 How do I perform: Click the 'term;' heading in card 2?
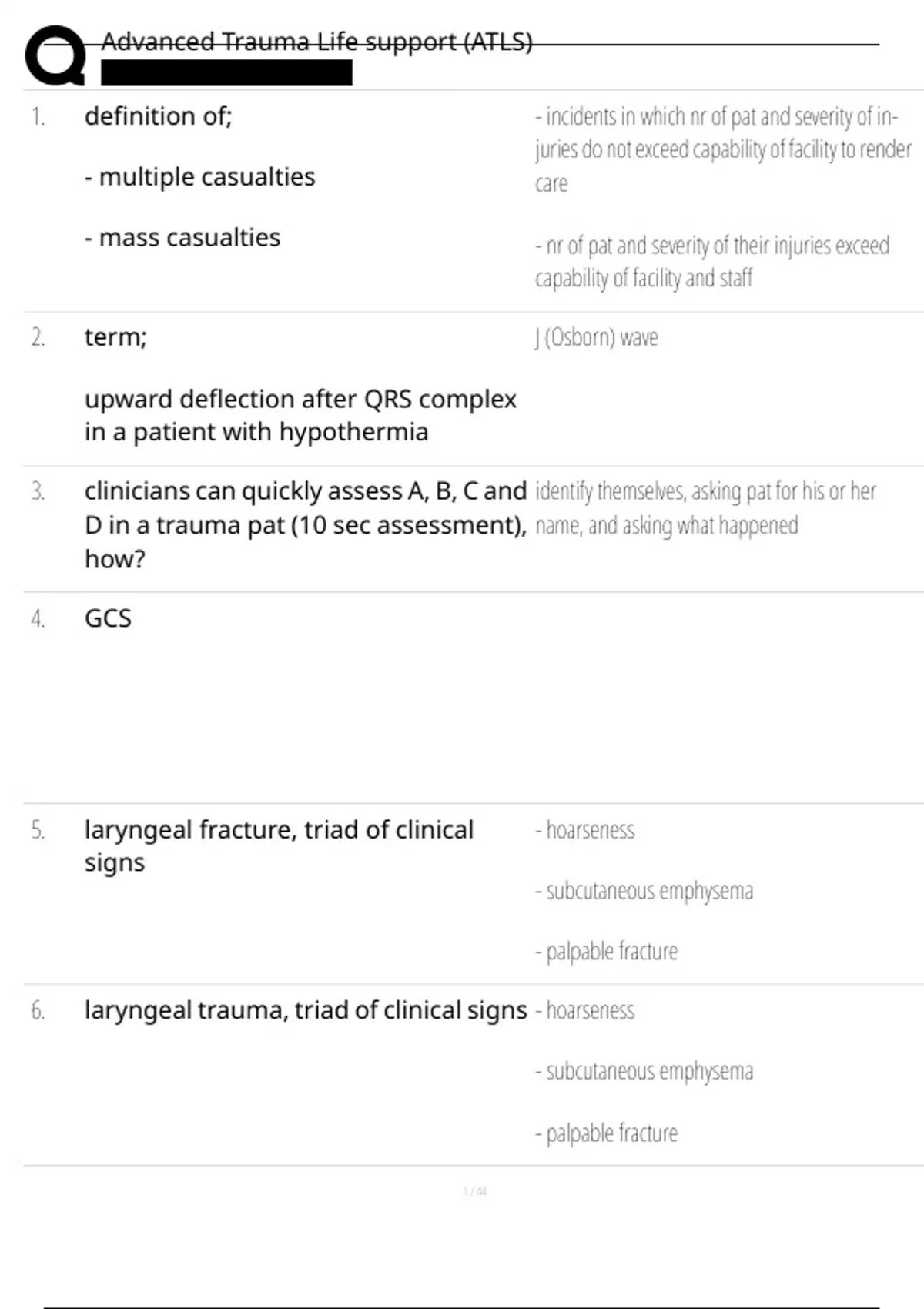point(115,337)
